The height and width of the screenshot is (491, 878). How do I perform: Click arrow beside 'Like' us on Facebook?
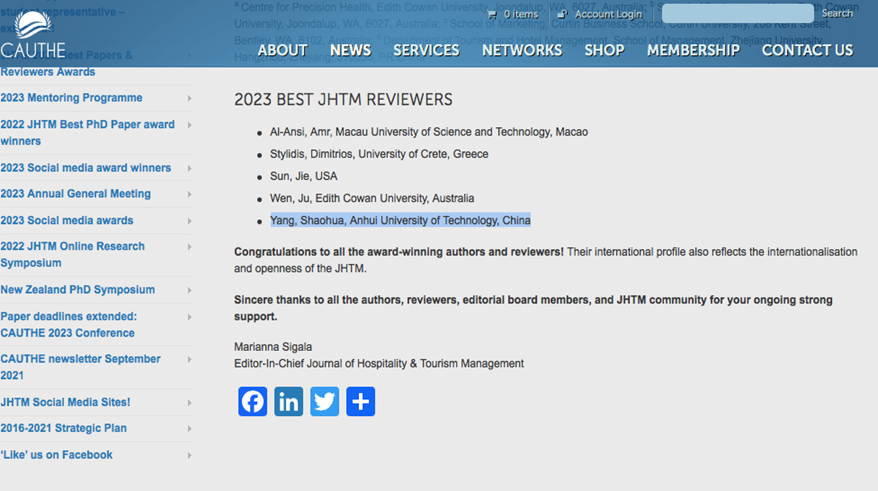[x=189, y=456]
